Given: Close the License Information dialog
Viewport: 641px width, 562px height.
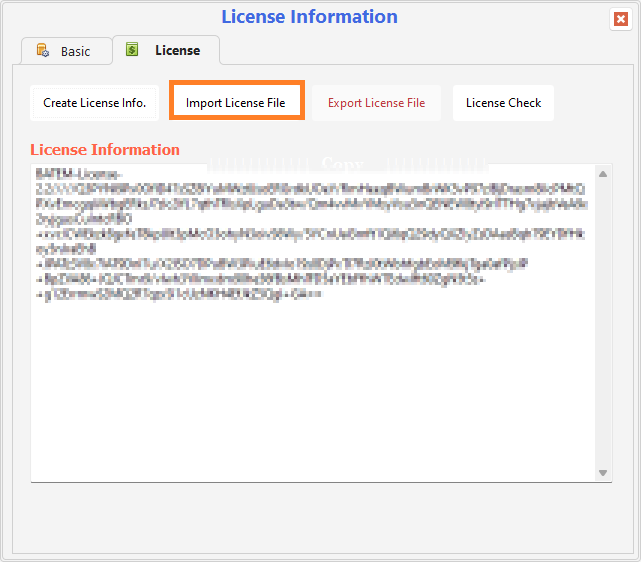Looking at the screenshot, I should tap(620, 19).
